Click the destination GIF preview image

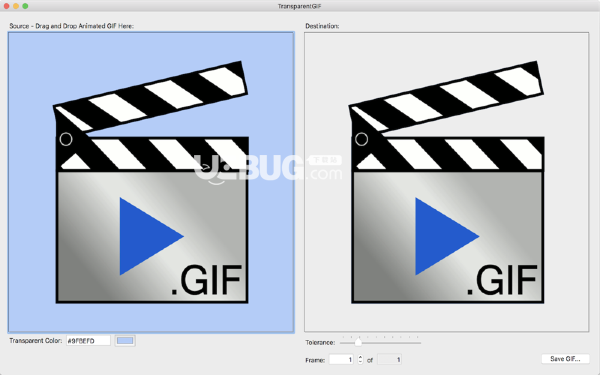click(x=447, y=182)
